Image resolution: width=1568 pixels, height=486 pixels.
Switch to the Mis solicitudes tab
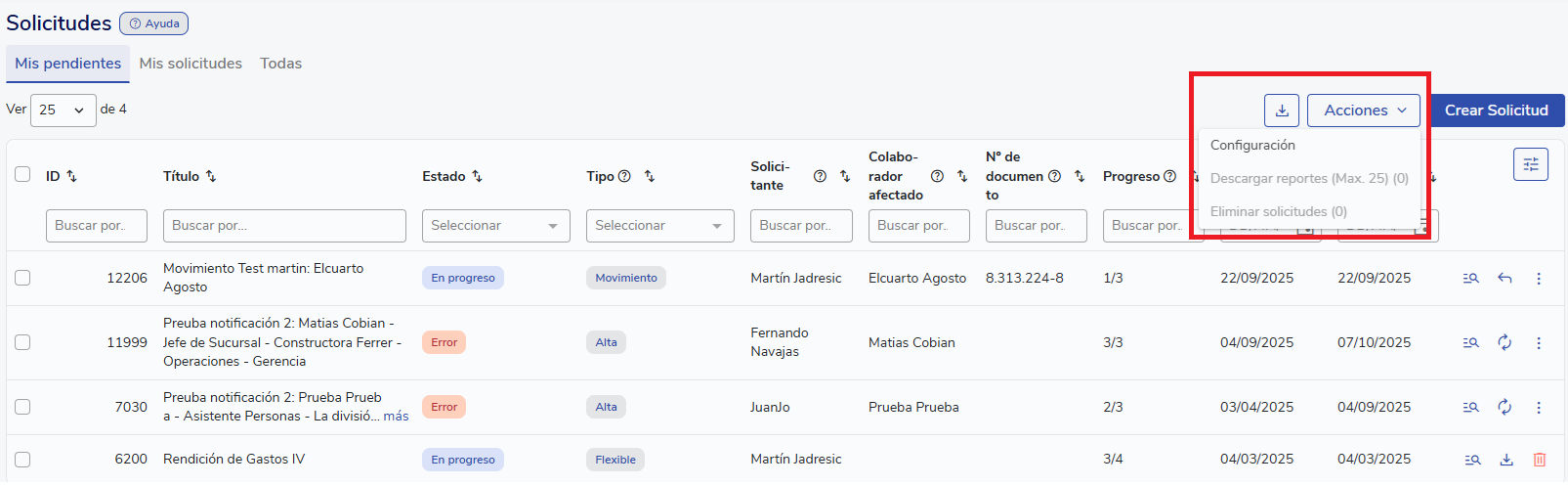pyautogui.click(x=191, y=64)
